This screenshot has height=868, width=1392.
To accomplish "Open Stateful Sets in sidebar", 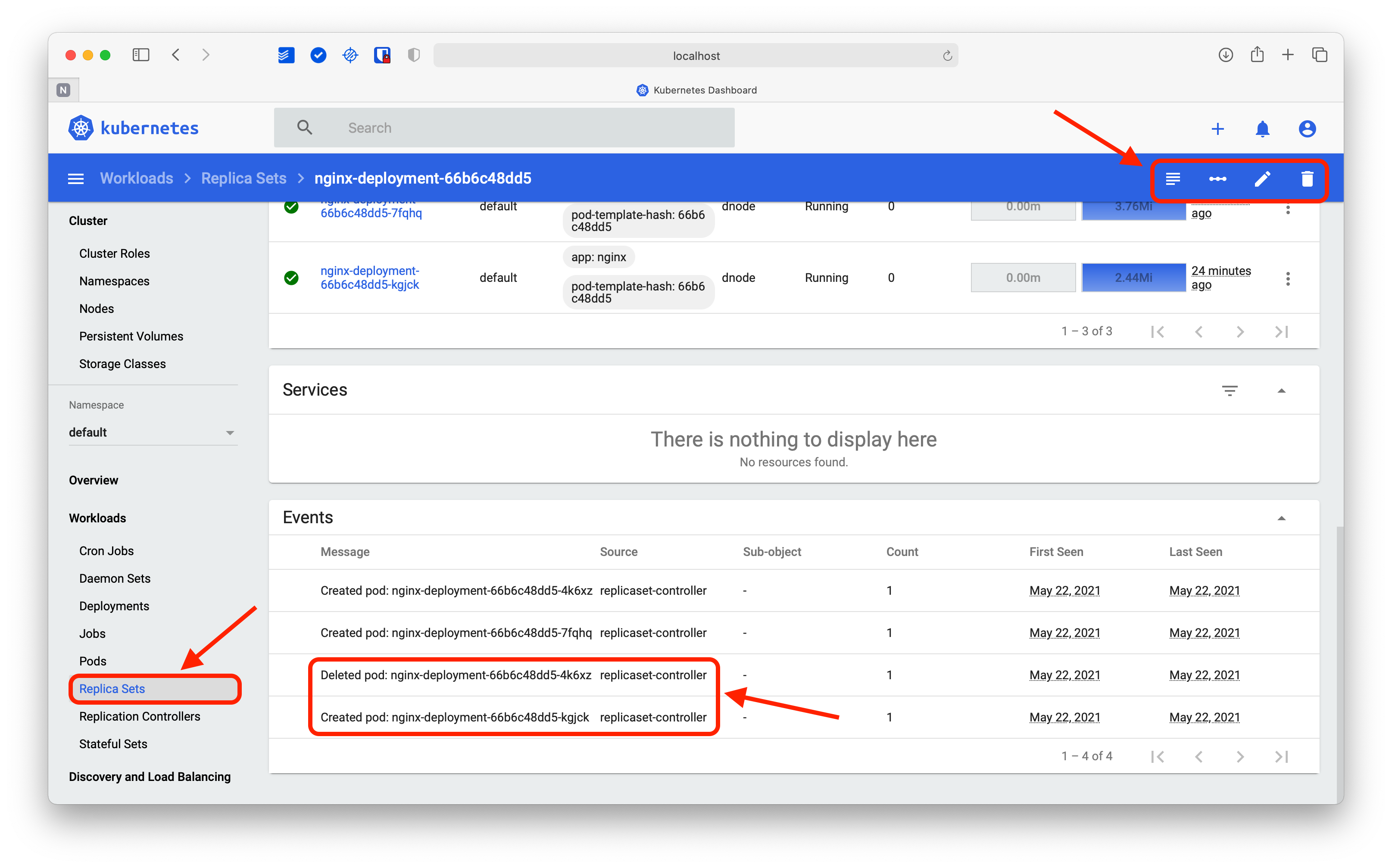I will 113,743.
